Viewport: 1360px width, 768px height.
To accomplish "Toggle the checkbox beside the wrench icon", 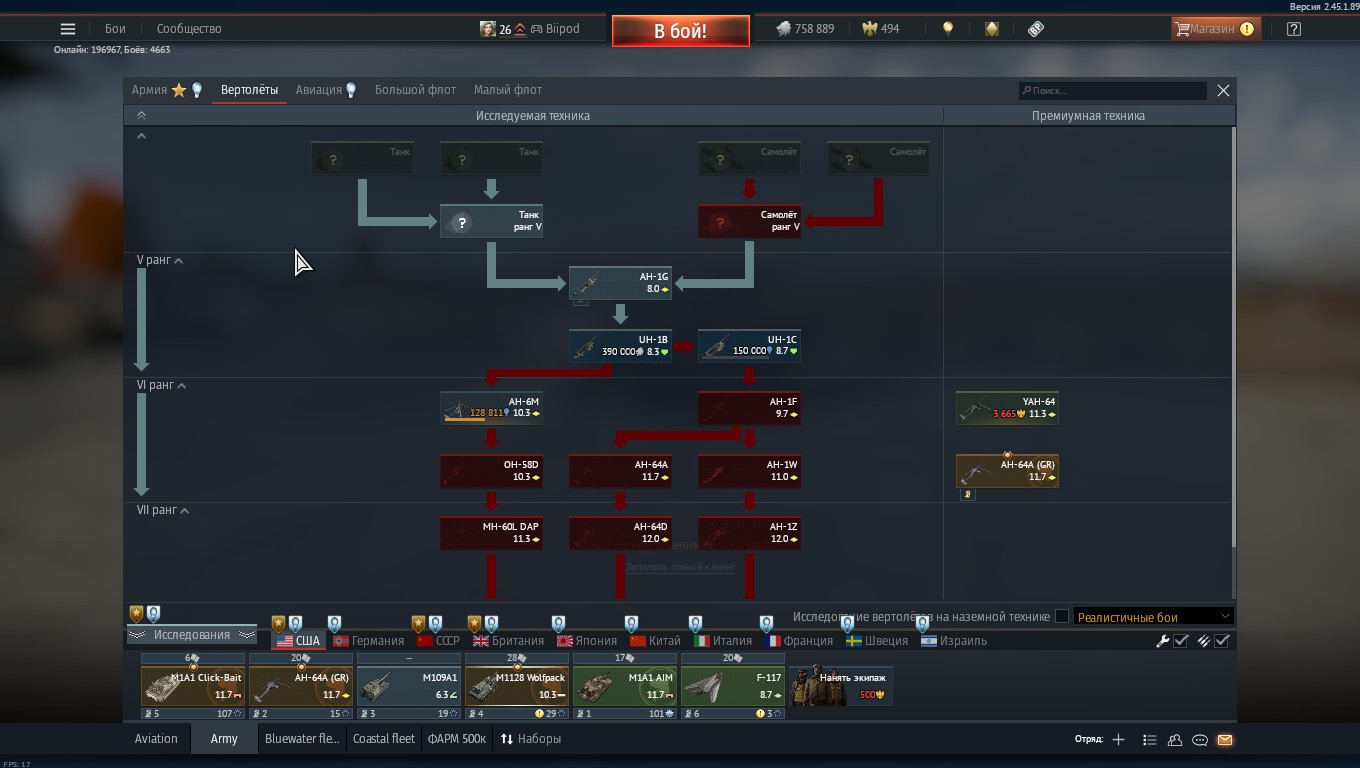I will coord(1181,641).
